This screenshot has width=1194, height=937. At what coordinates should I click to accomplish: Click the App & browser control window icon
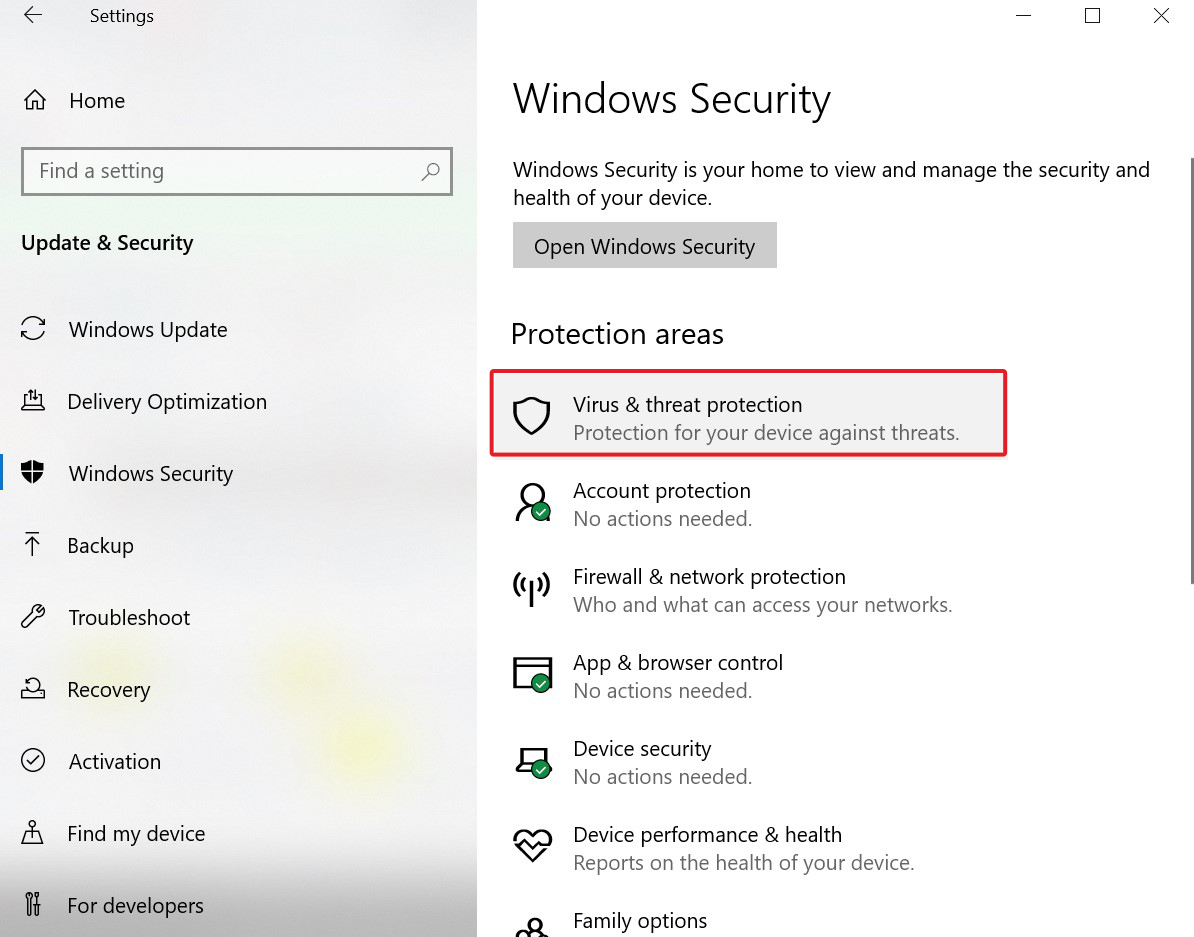coord(532,674)
